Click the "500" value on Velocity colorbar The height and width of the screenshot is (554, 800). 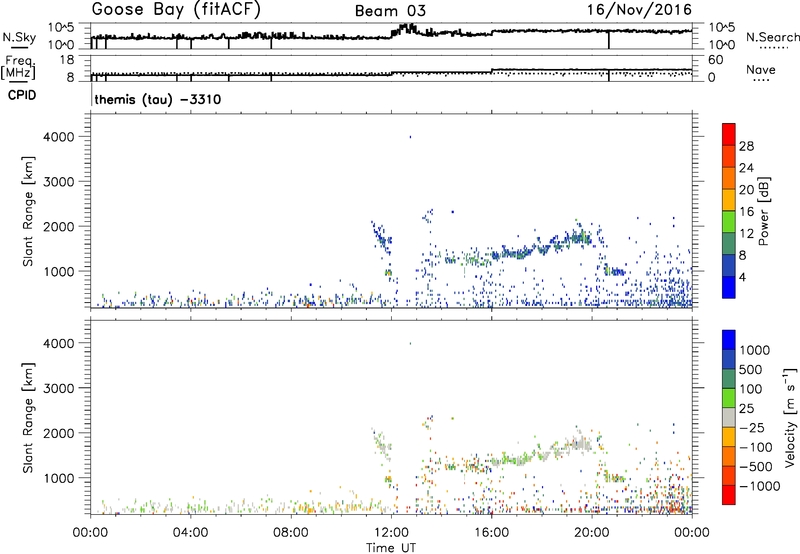coord(751,369)
